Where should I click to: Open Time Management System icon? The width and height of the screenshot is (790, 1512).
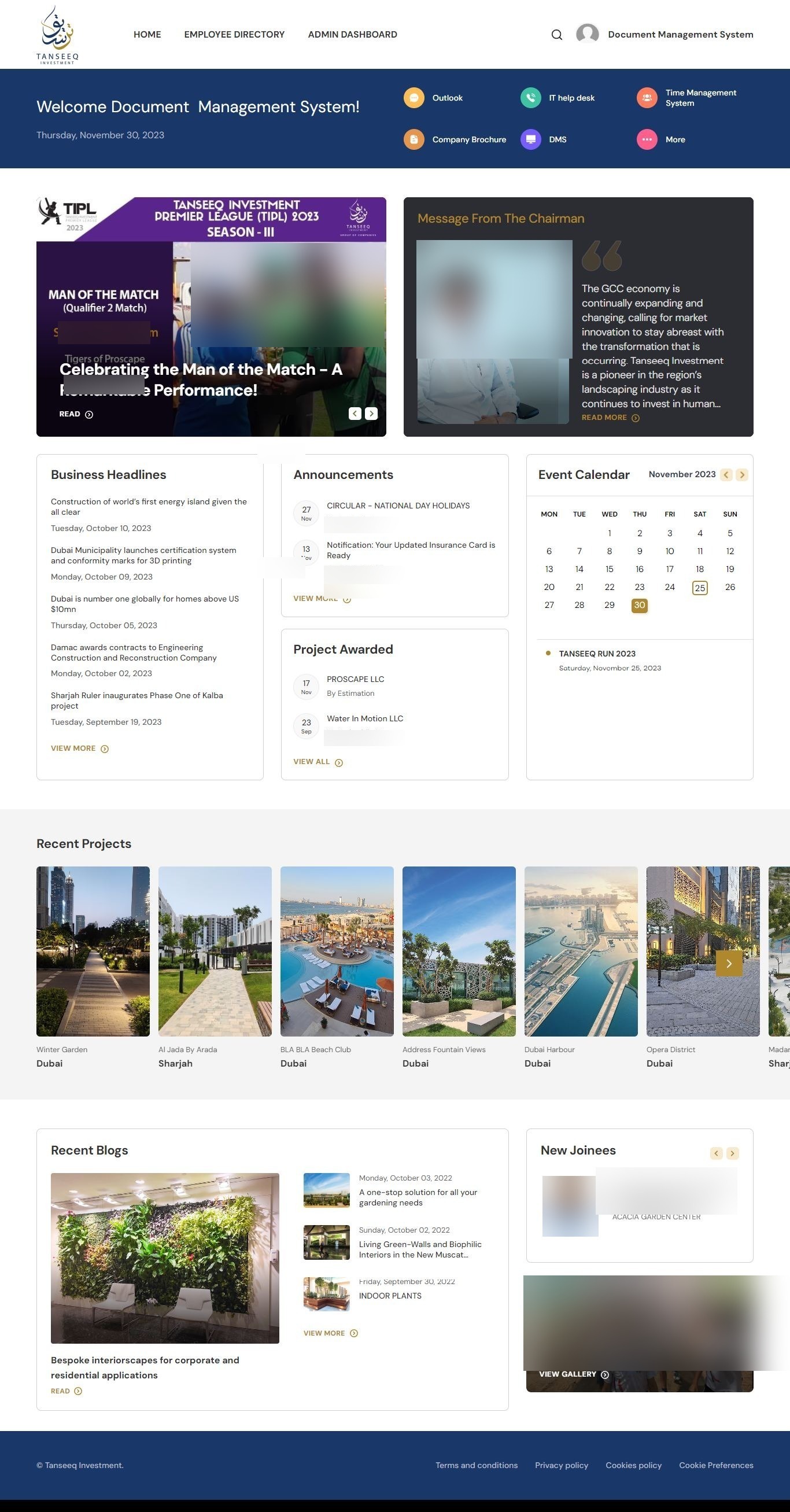647,97
